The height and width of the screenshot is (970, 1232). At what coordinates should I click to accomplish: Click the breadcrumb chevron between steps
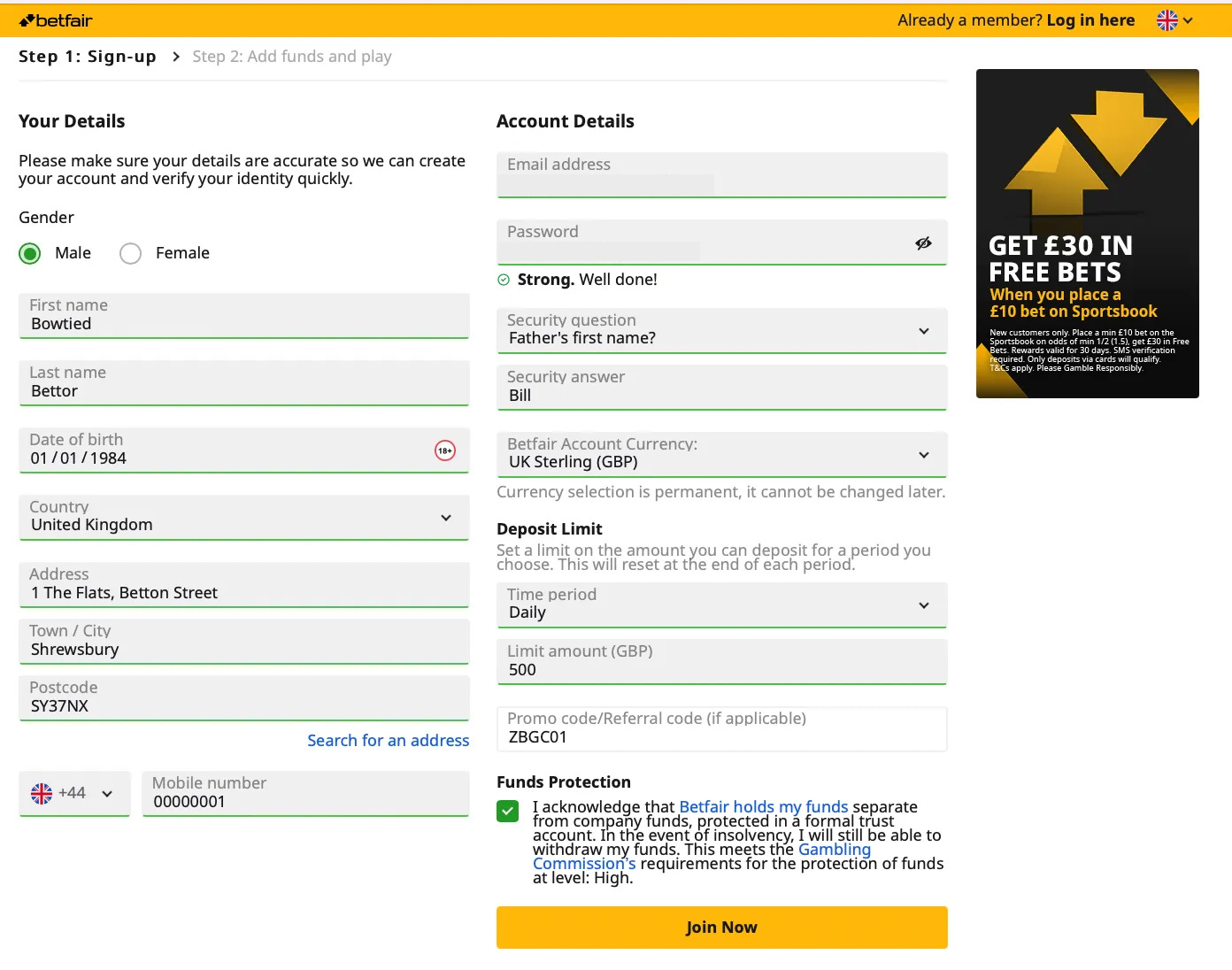pos(175,57)
